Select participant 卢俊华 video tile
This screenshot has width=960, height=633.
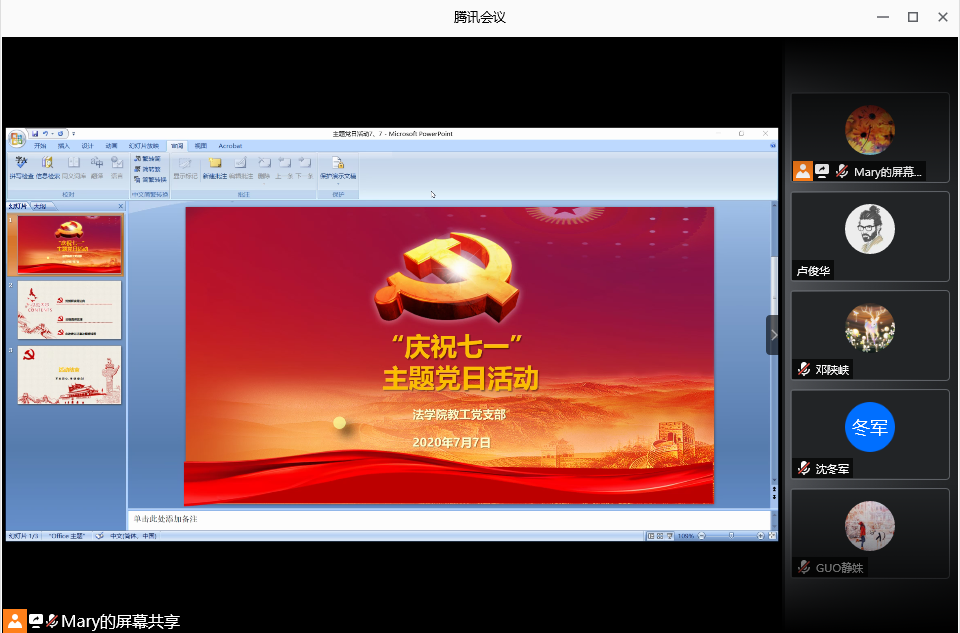(x=870, y=236)
